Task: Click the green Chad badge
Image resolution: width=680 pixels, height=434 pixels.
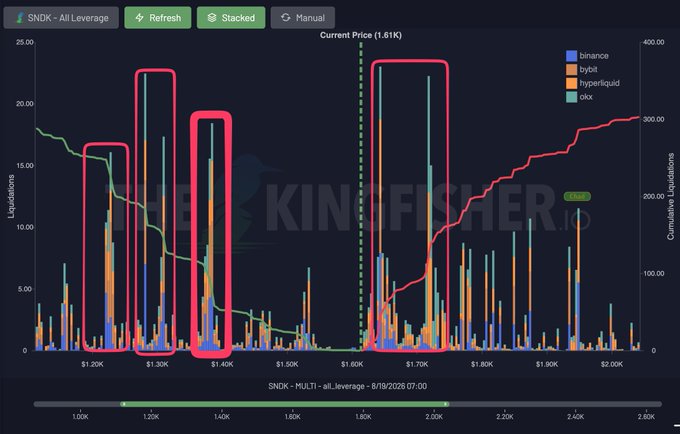Action: (577, 196)
